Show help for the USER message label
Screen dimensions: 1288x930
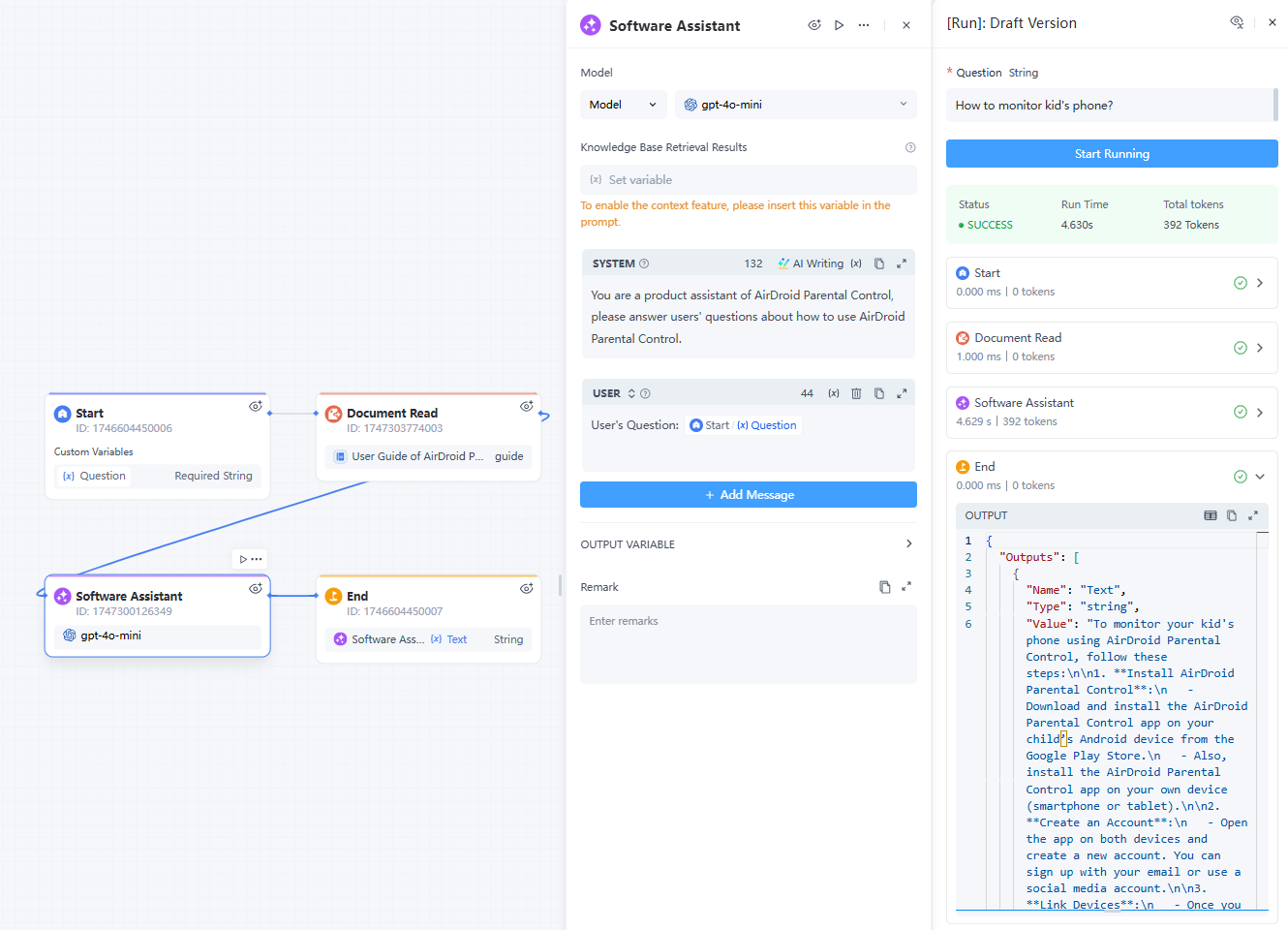[646, 393]
